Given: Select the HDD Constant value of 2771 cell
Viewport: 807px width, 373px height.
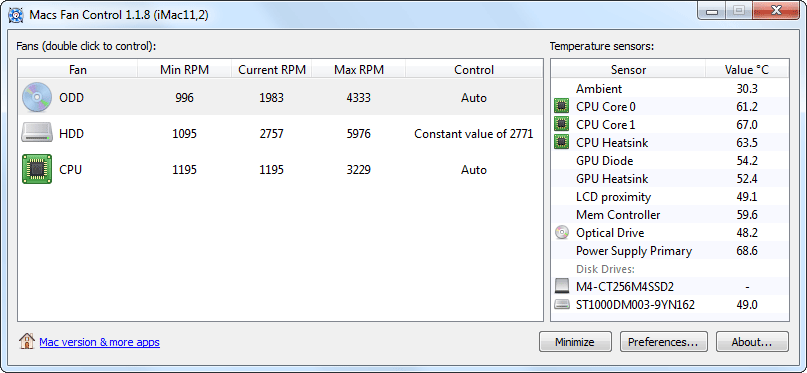Looking at the screenshot, I should click(473, 134).
